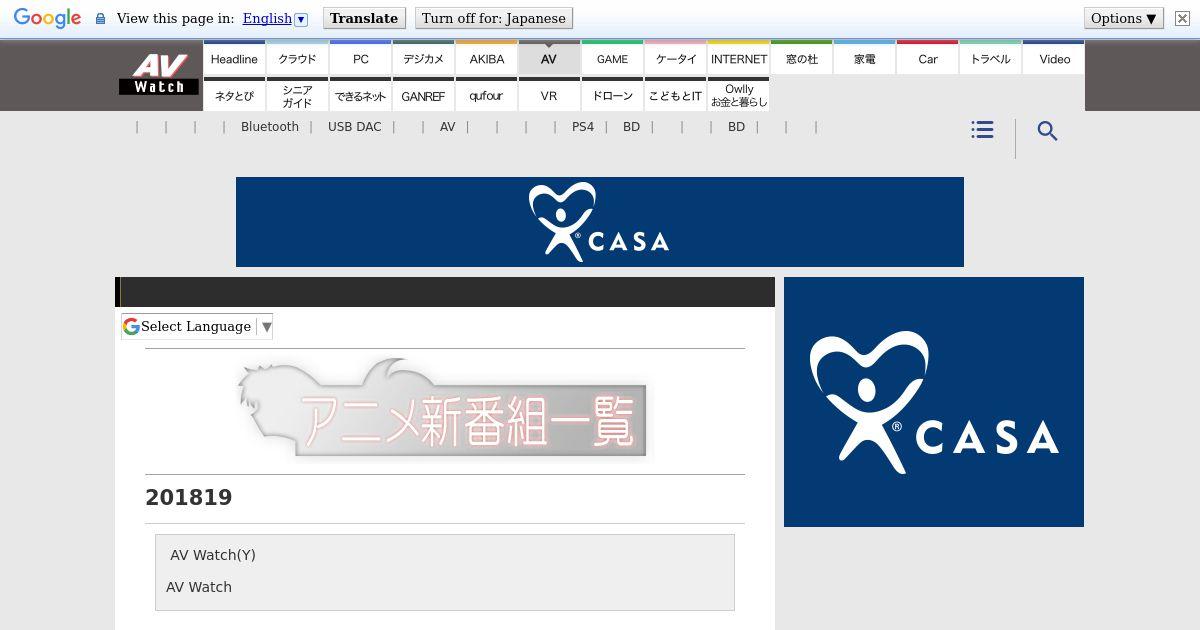The height and width of the screenshot is (630, 1200).
Task: Open the Options dropdown menu
Action: (1124, 18)
